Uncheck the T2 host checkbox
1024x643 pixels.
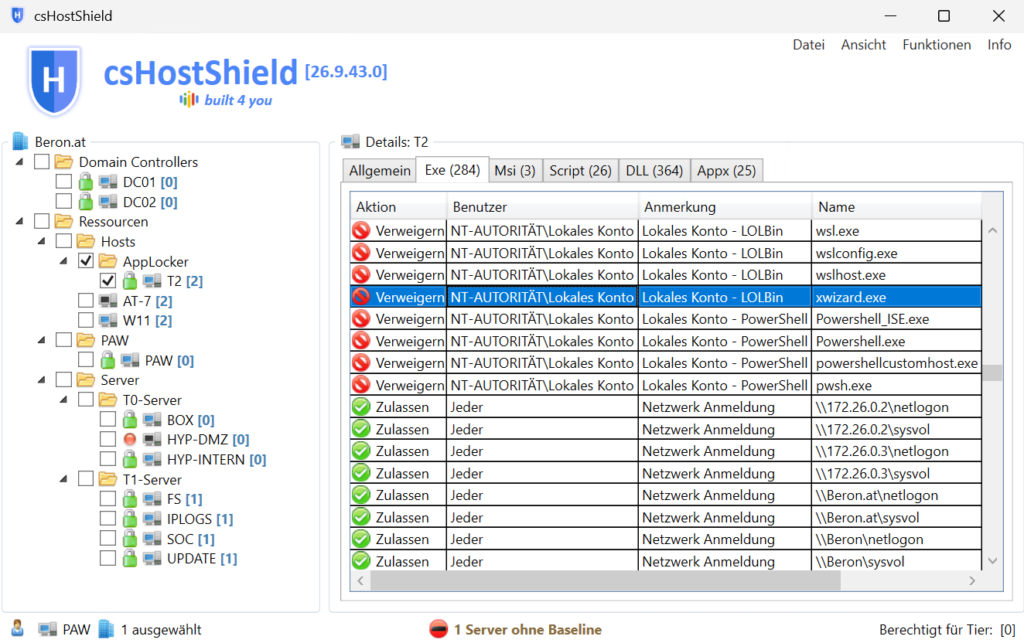click(x=108, y=281)
